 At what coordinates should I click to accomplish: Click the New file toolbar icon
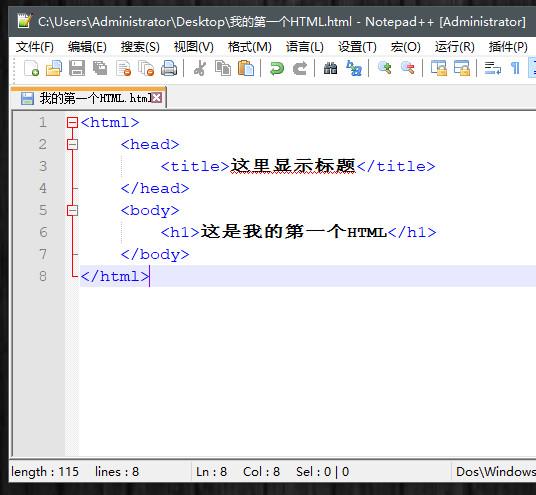point(31,68)
